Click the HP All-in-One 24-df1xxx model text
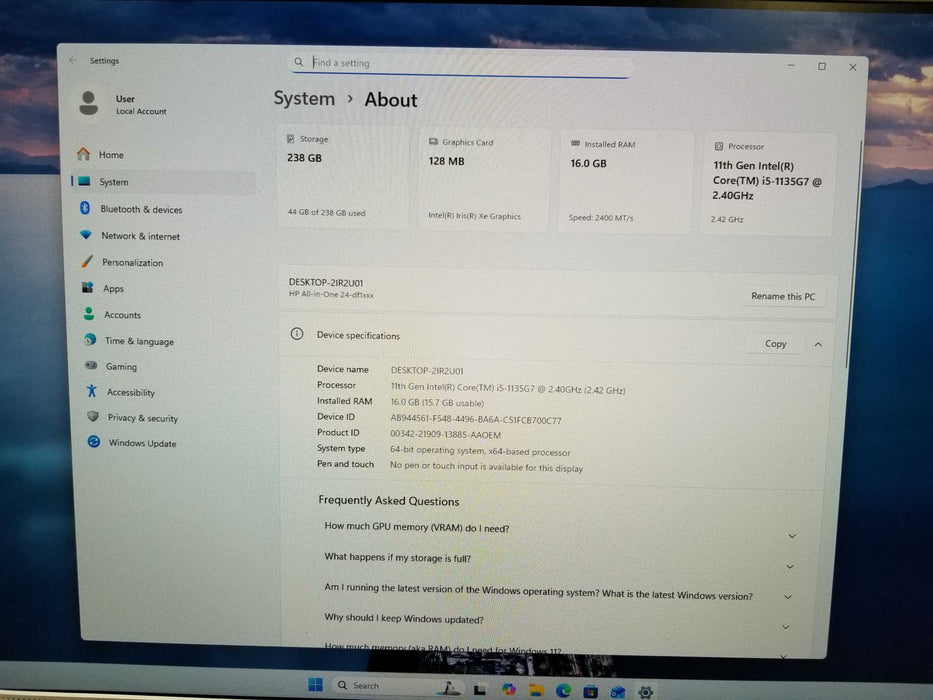This screenshot has height=700, width=933. [331, 295]
